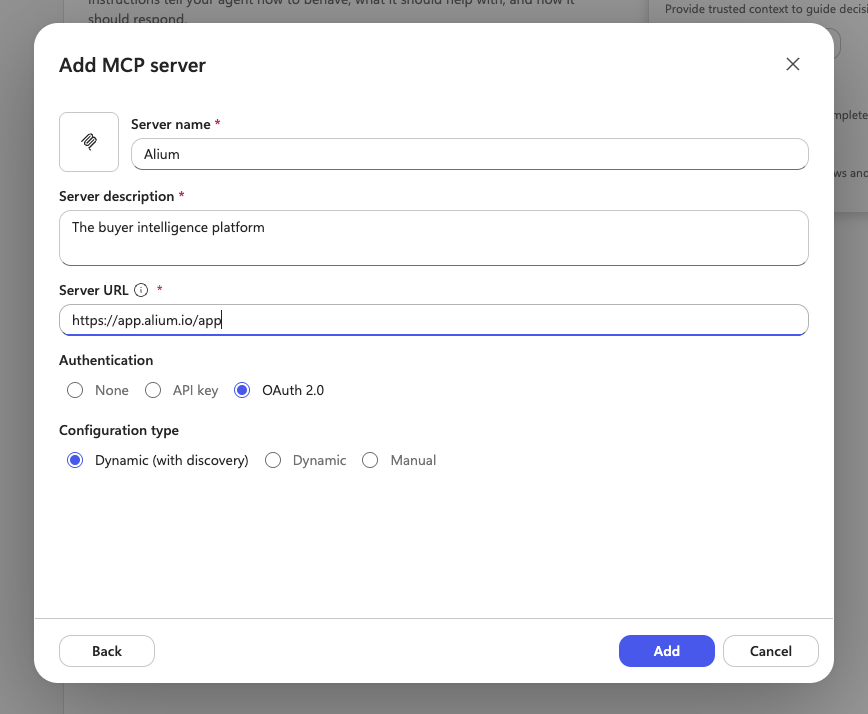Go back using the Back button

click(107, 651)
